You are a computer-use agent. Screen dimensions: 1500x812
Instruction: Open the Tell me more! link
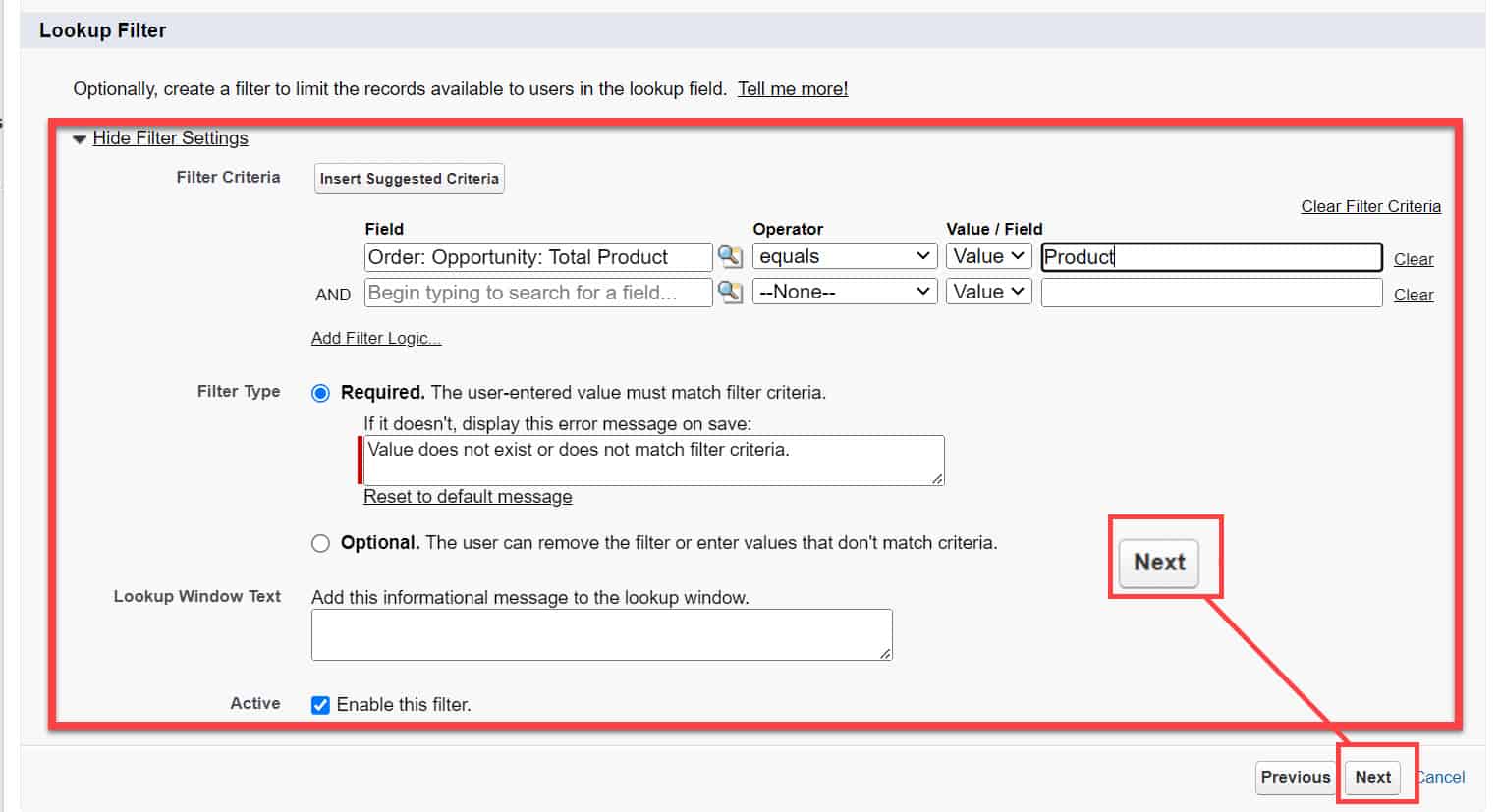click(x=792, y=88)
